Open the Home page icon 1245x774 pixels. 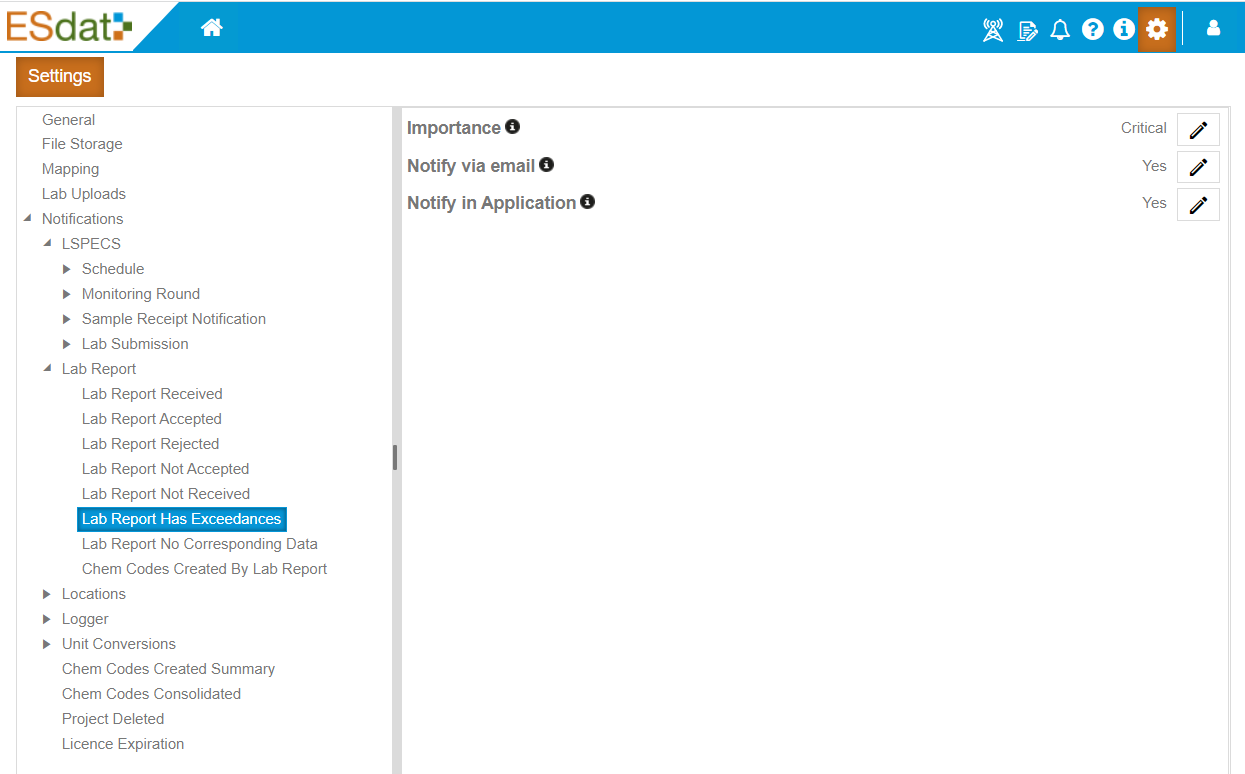[211, 27]
